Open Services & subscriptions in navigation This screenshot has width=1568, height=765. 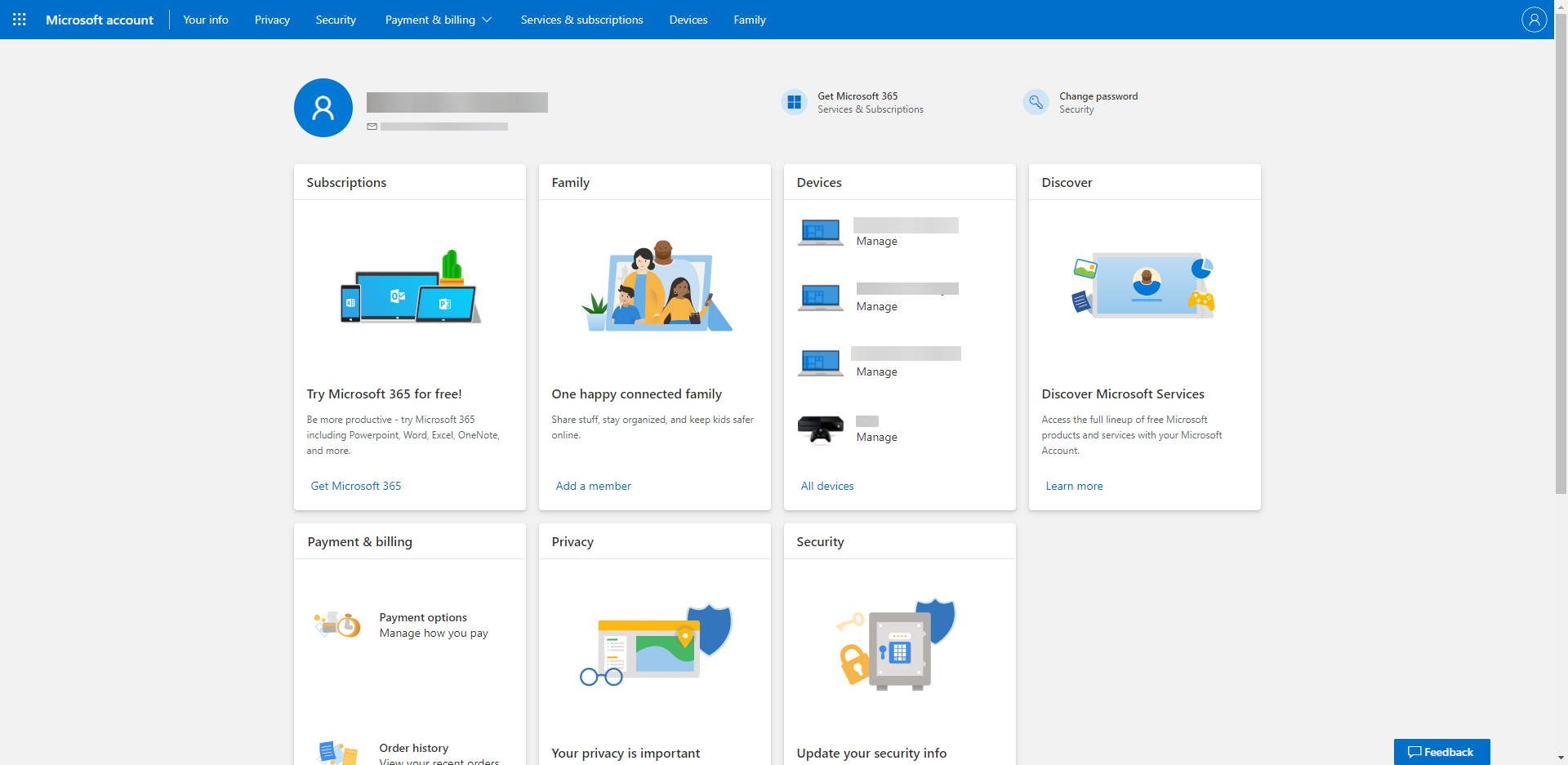click(x=582, y=20)
